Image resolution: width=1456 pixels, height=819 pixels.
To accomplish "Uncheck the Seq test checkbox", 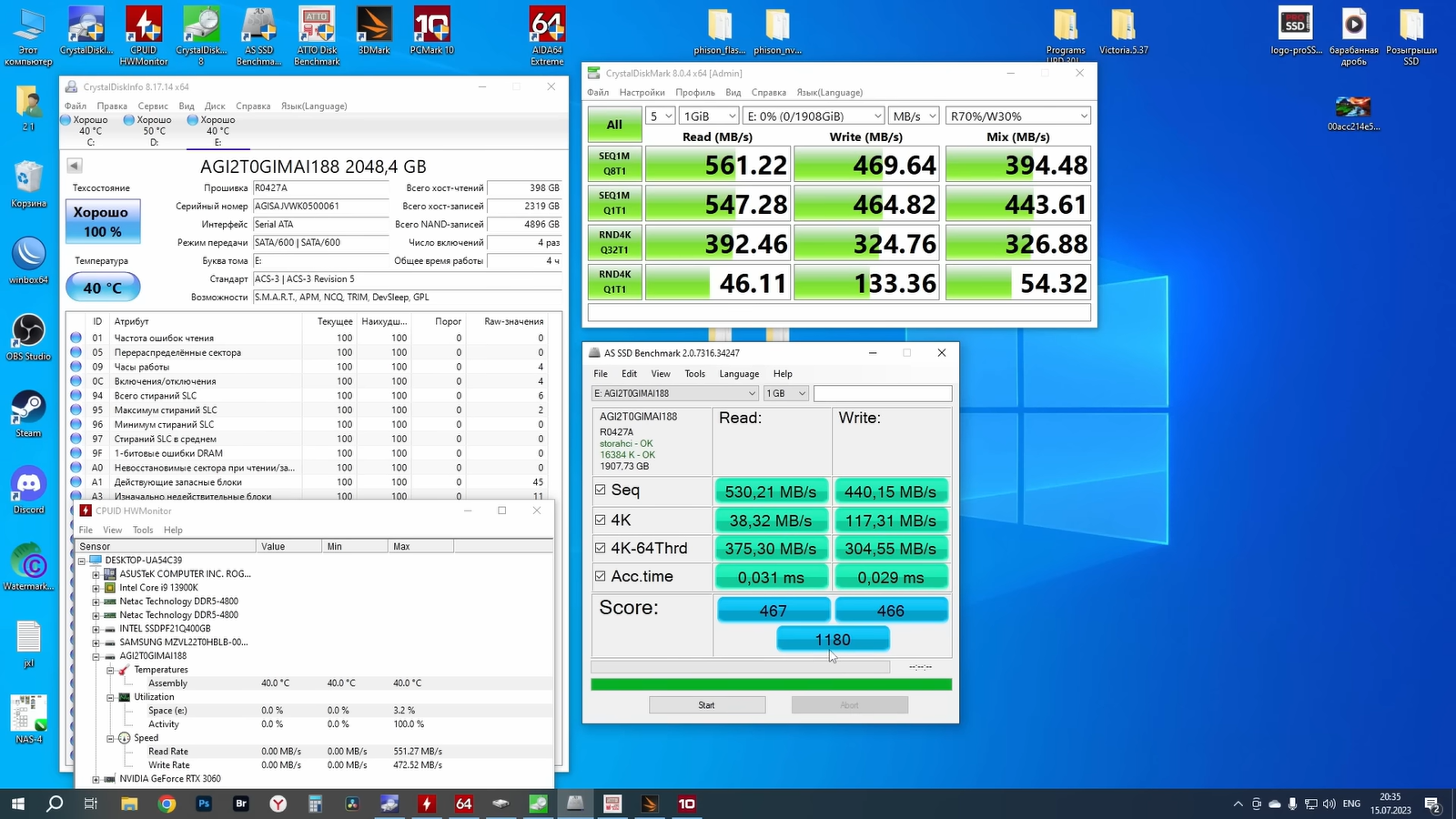I will coord(601,490).
